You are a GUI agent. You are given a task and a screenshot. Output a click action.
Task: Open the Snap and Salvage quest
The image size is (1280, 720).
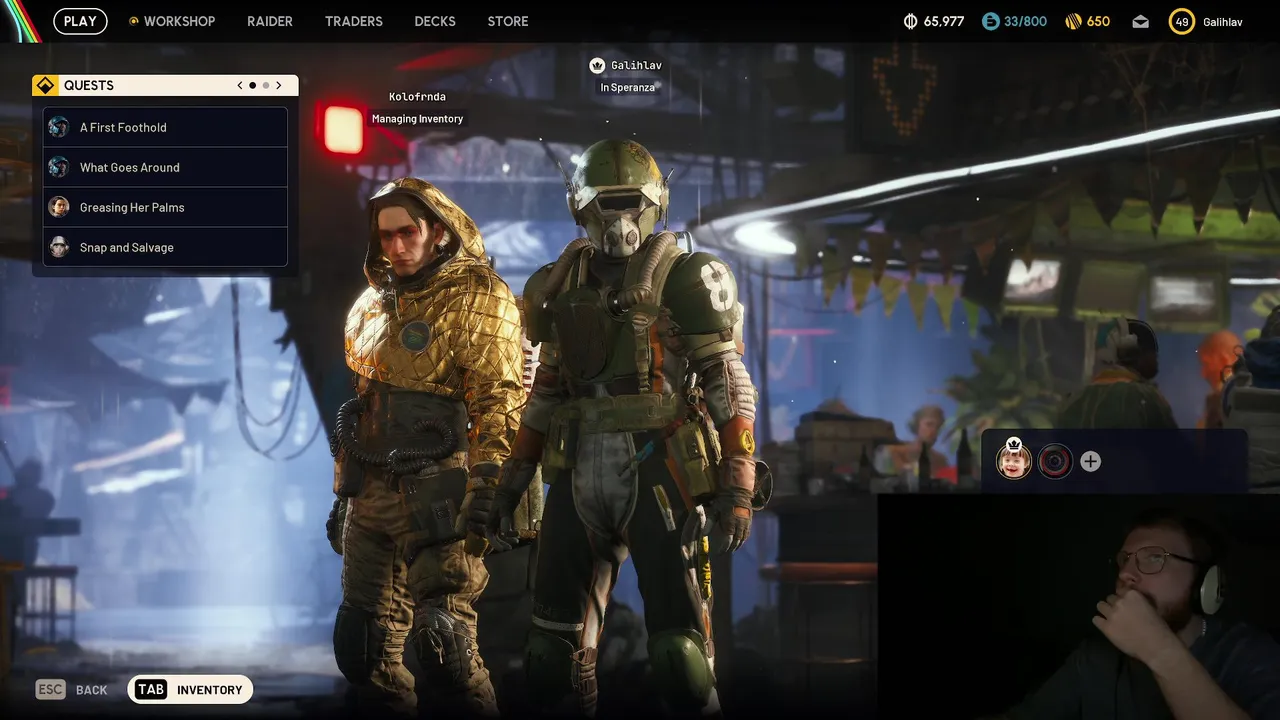[165, 247]
